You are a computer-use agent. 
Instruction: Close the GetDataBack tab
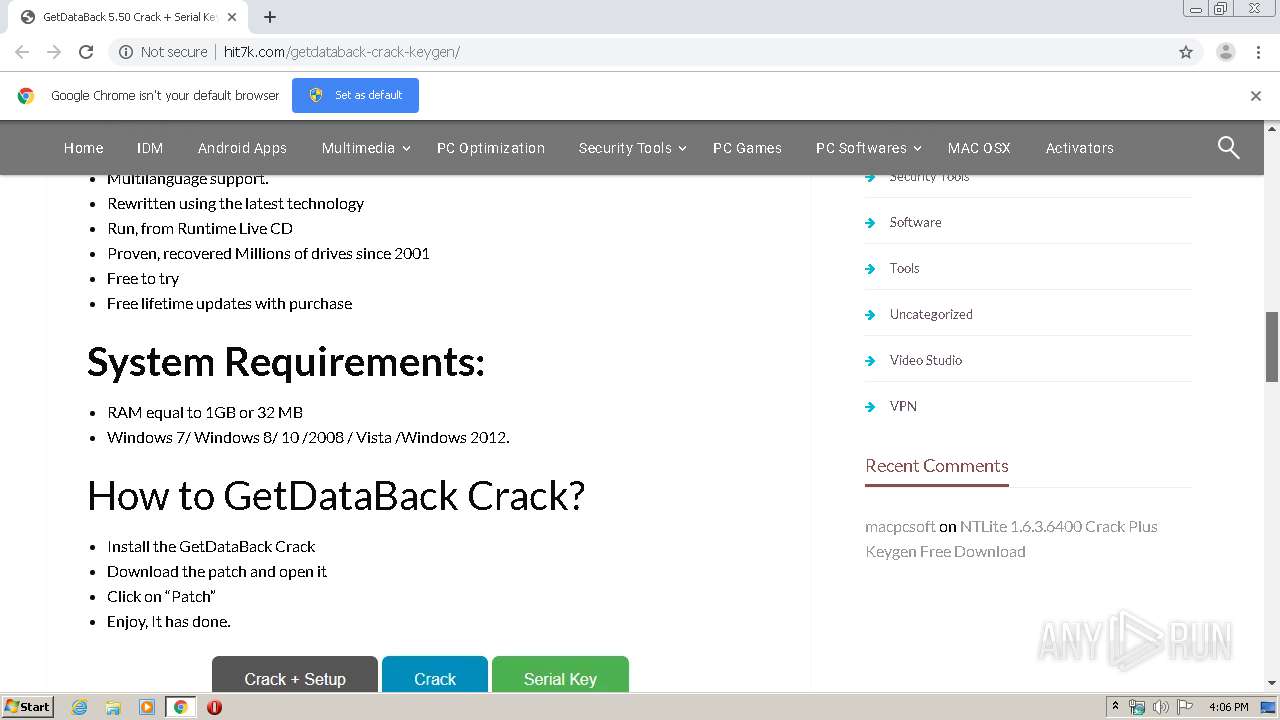[232, 17]
